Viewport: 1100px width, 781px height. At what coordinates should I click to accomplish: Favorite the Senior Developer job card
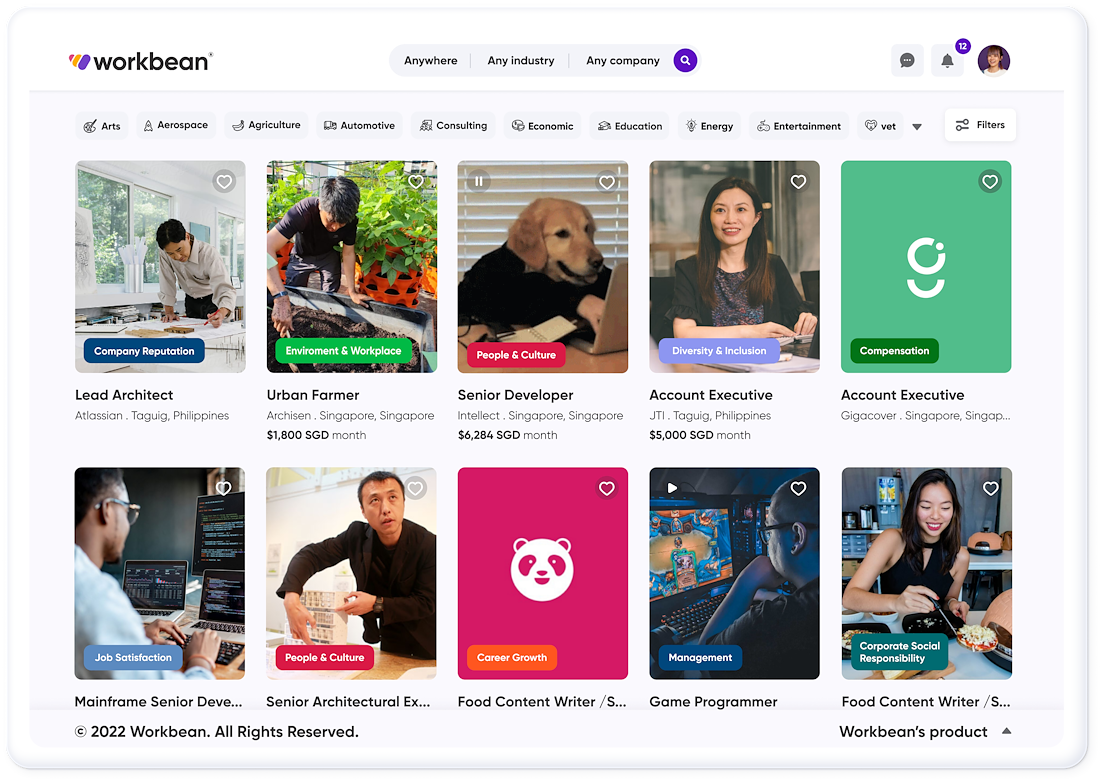(607, 182)
